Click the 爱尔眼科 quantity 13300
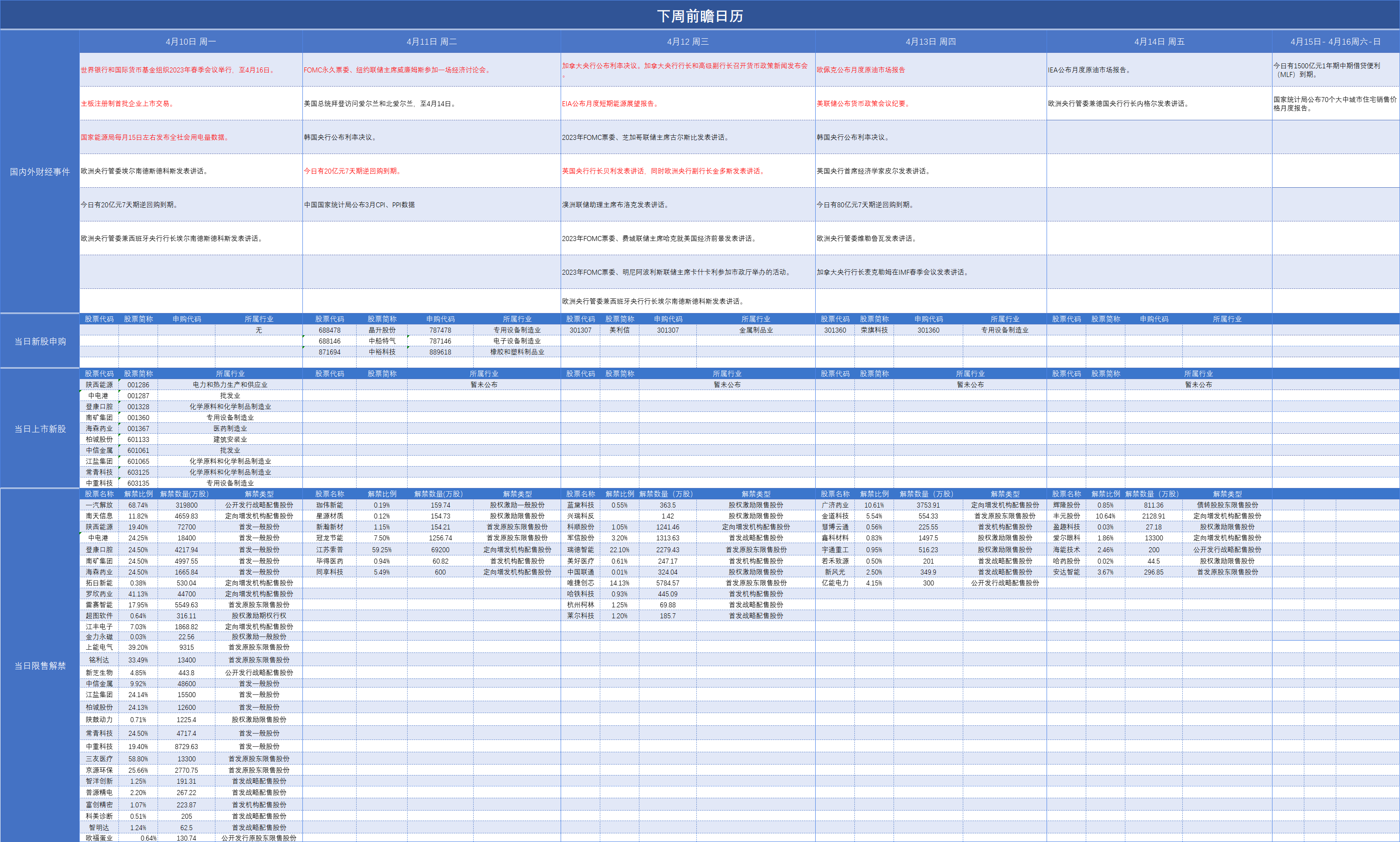The image size is (1400, 842). (1153, 537)
